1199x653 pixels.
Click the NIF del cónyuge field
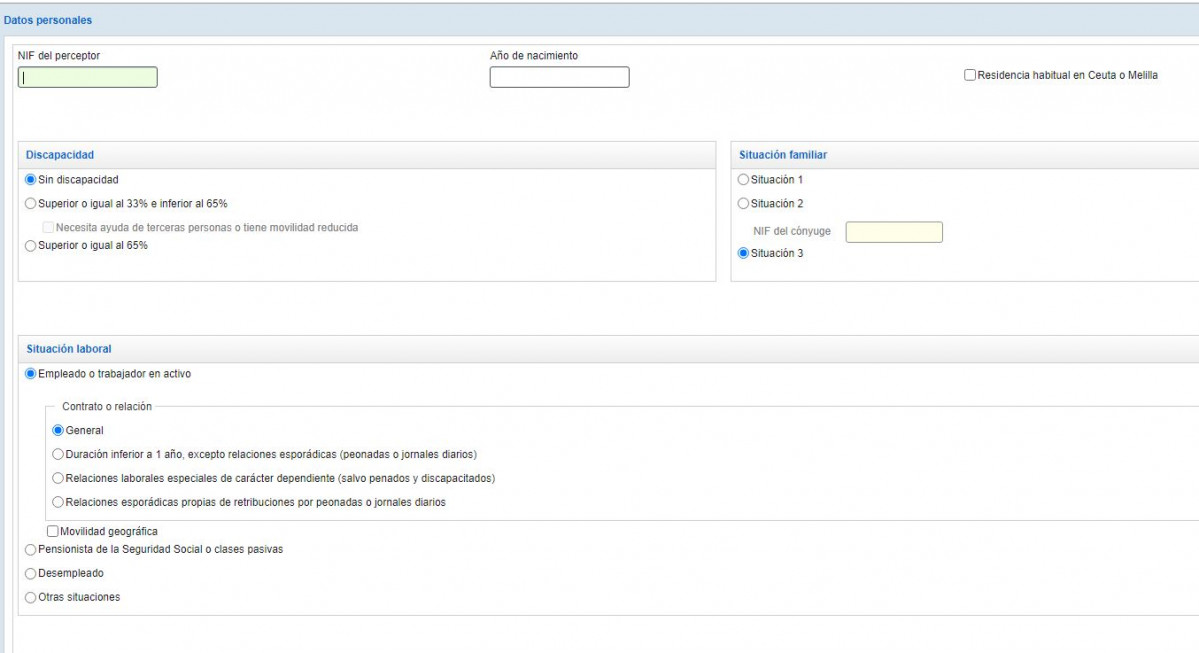click(894, 232)
